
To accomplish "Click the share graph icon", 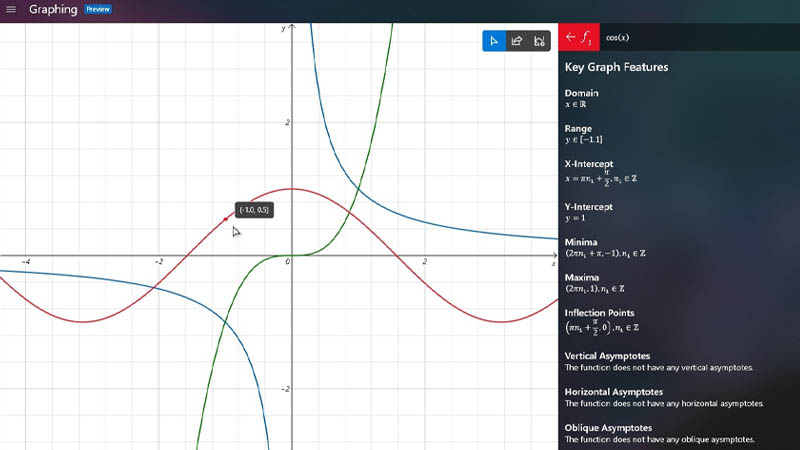I will 517,41.
